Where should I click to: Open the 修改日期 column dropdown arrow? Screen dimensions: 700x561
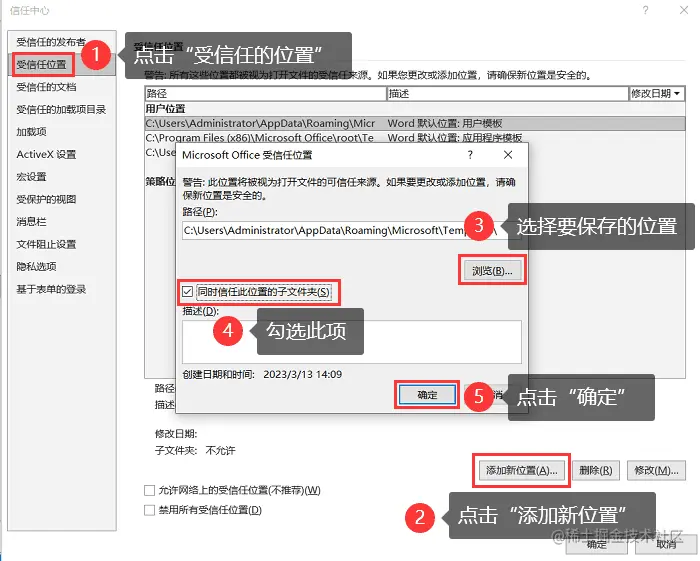(677, 93)
